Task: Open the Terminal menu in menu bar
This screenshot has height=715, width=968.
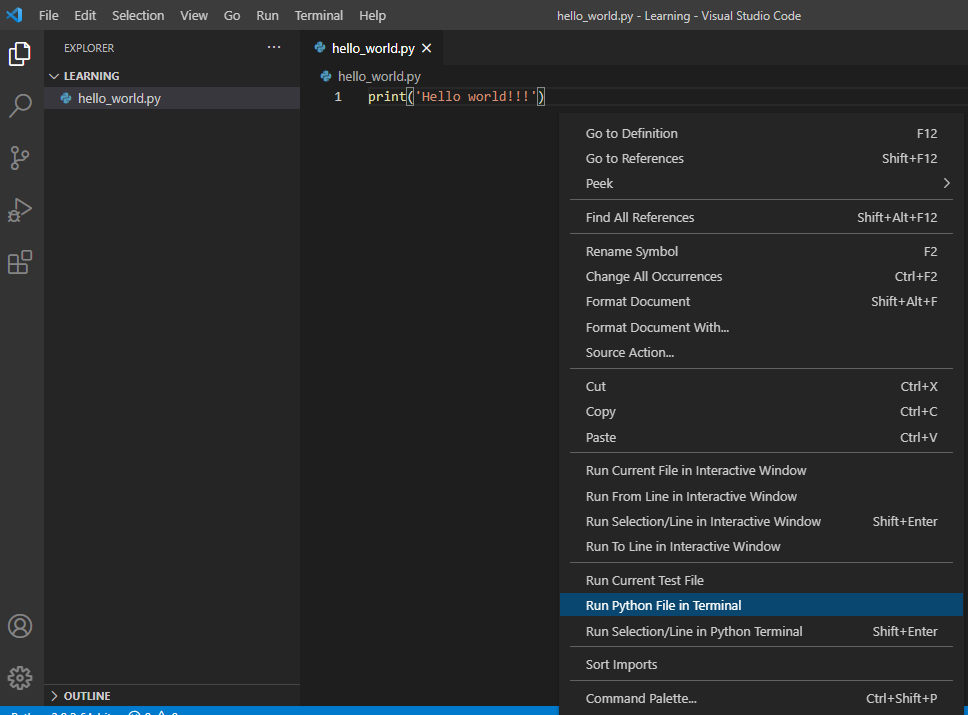Action: tap(318, 15)
